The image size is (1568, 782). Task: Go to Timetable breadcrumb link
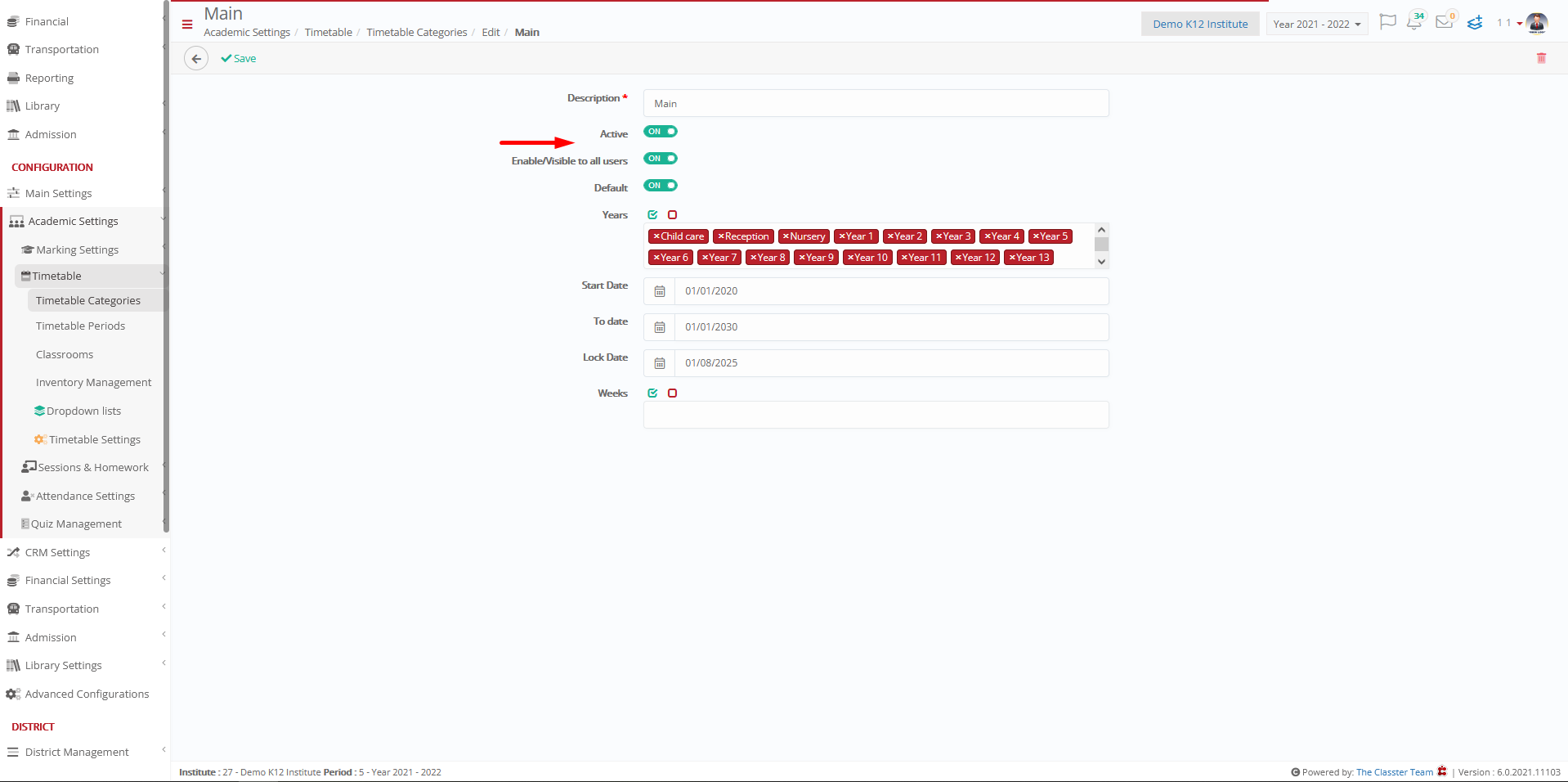click(x=329, y=33)
